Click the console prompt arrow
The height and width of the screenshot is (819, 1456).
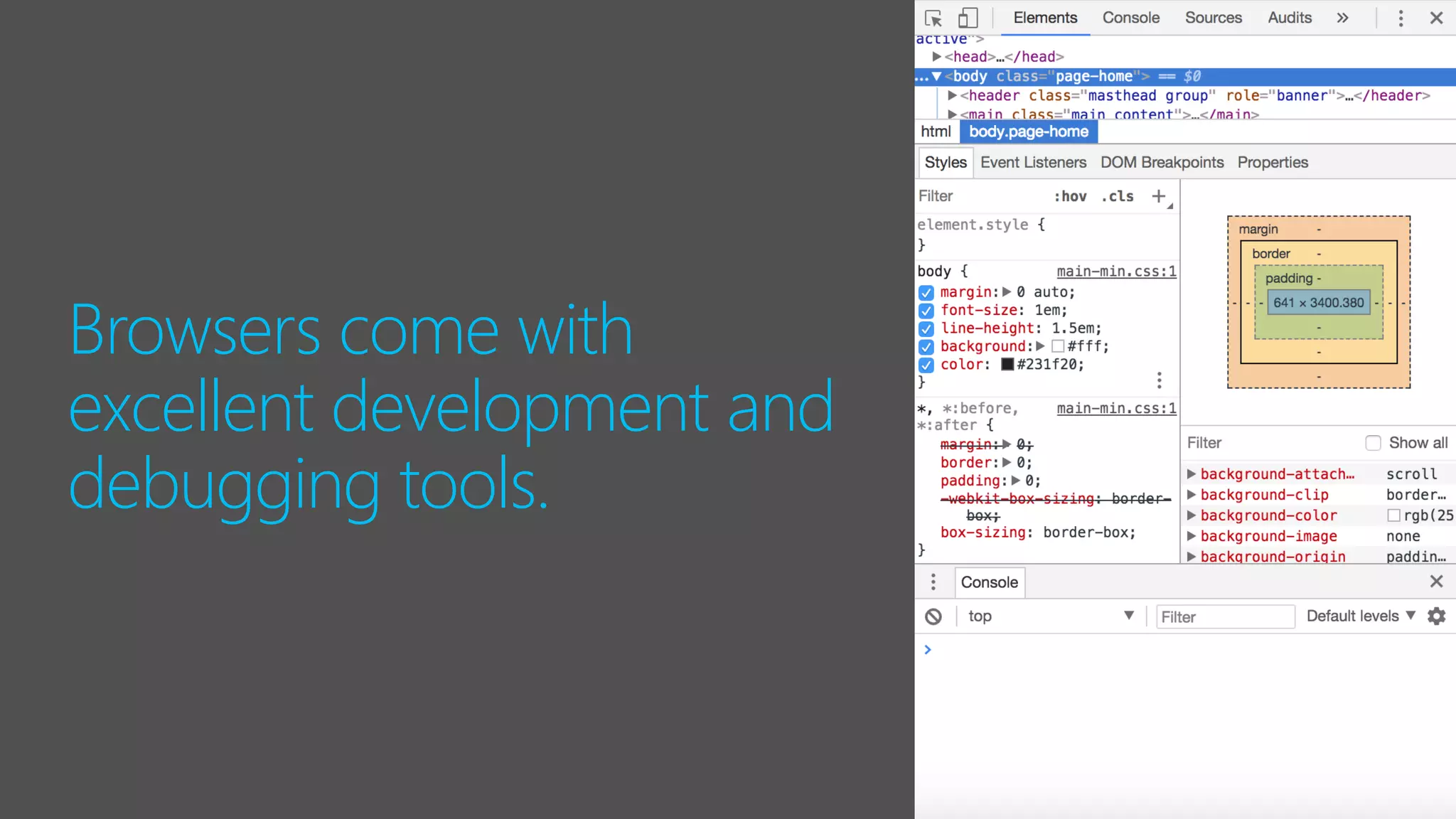[927, 650]
